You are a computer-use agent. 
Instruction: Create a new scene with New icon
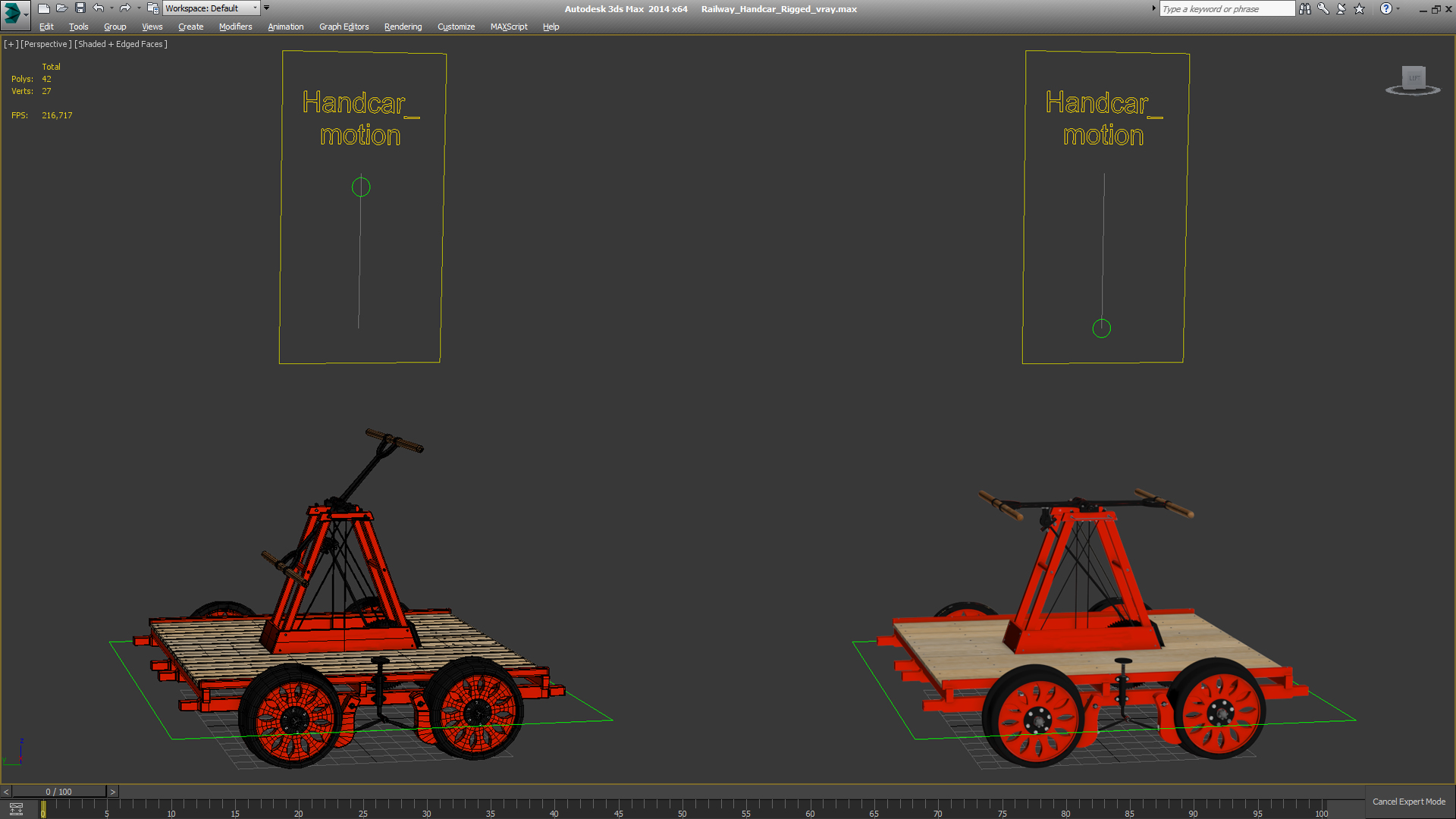(44, 8)
